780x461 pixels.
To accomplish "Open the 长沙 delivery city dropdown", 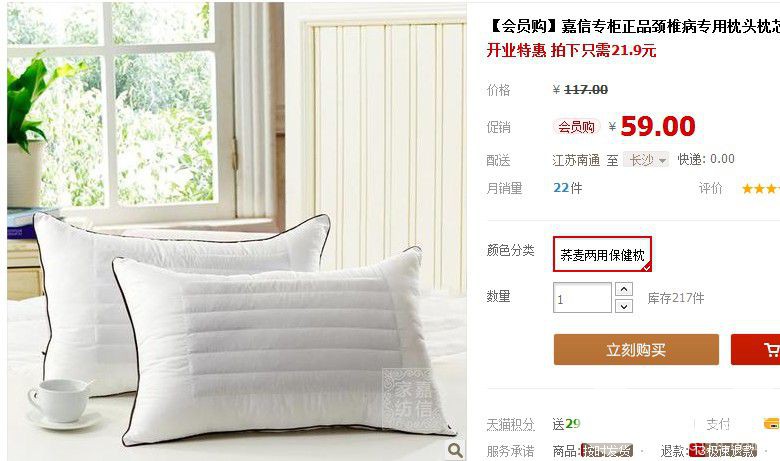I will pyautogui.click(x=646, y=160).
